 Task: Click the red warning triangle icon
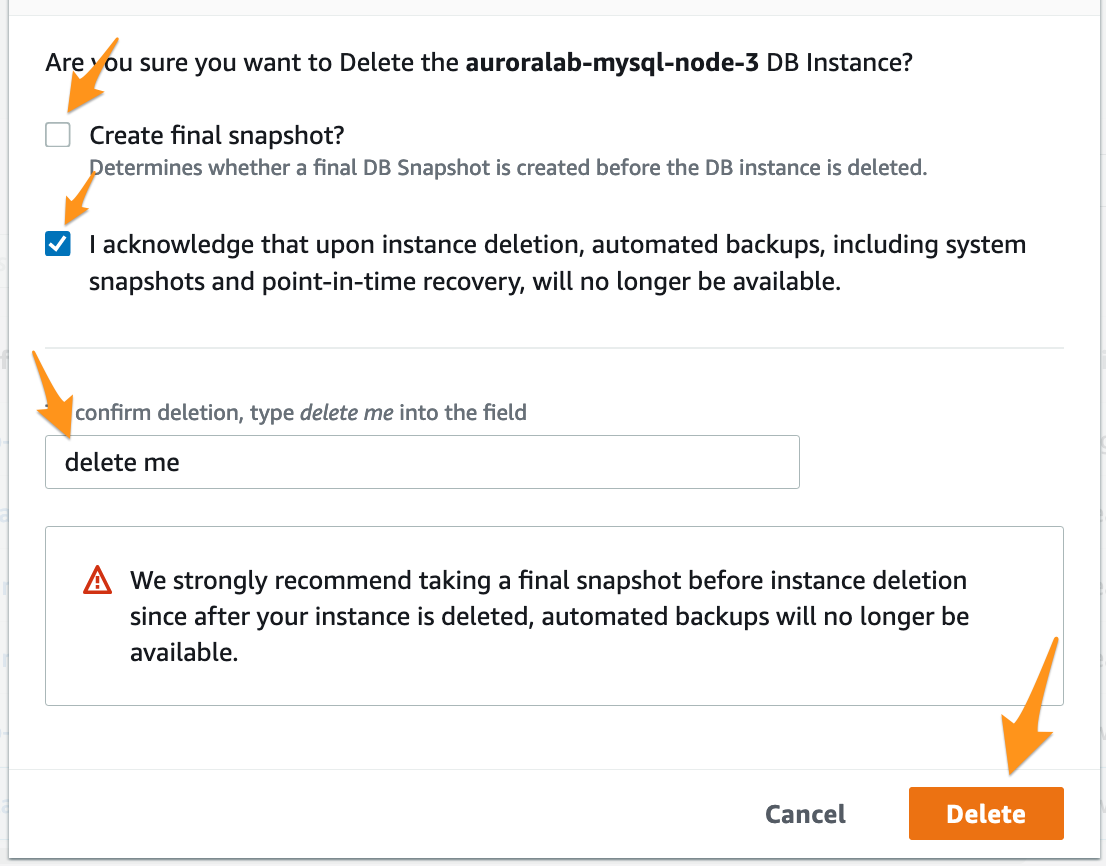pyautogui.click(x=97, y=580)
